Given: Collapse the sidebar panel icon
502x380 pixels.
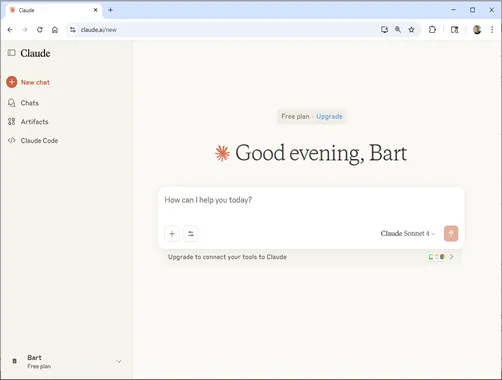Looking at the screenshot, I should 12,53.
